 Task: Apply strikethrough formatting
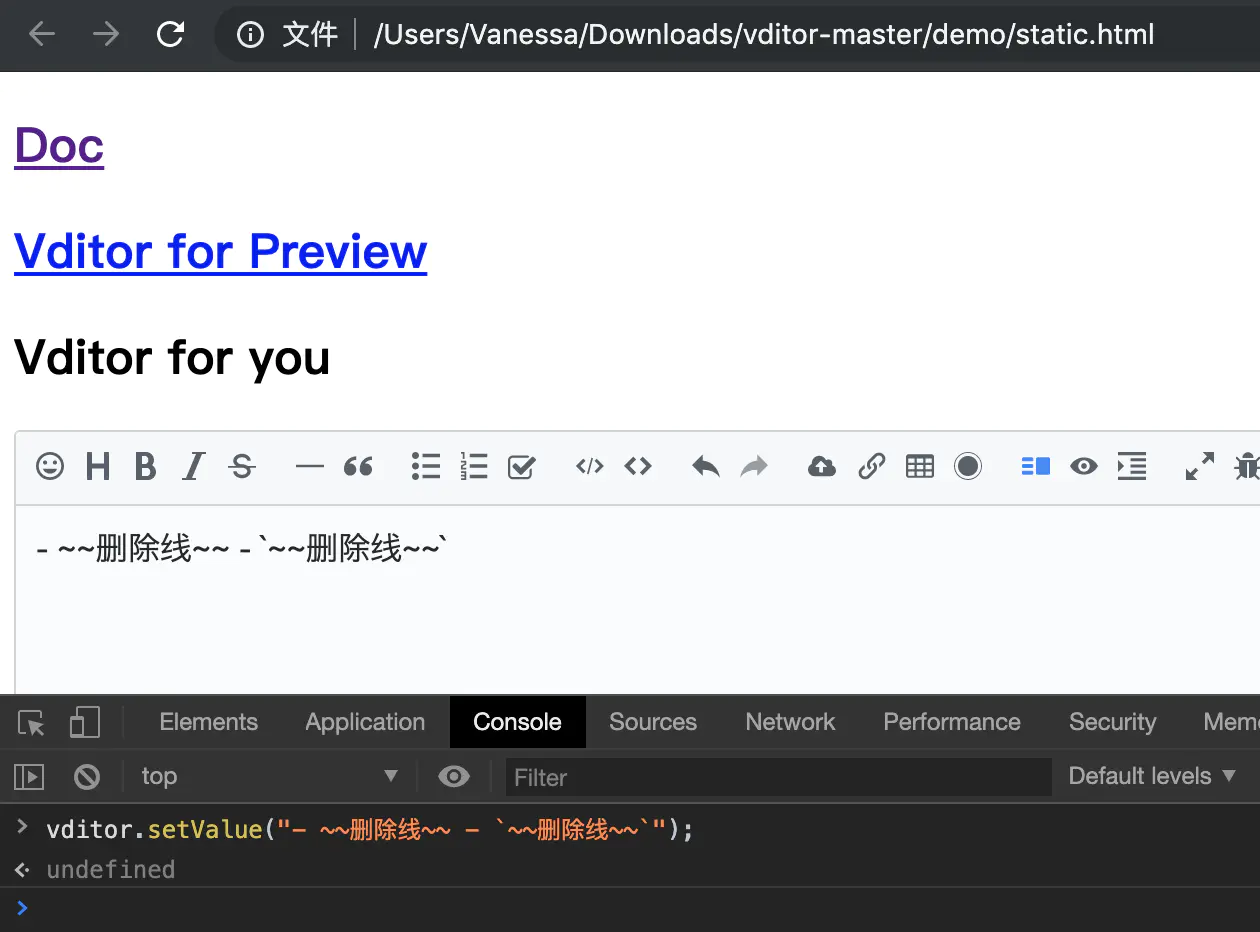coord(242,466)
